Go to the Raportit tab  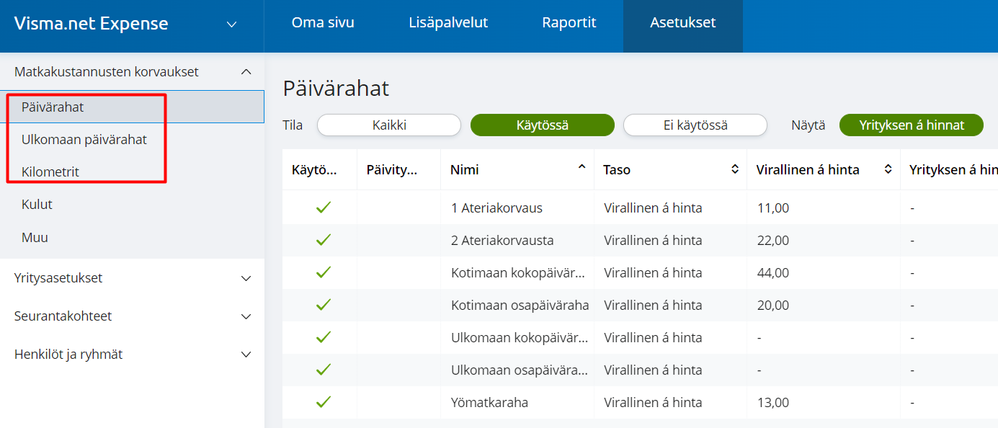tap(569, 23)
